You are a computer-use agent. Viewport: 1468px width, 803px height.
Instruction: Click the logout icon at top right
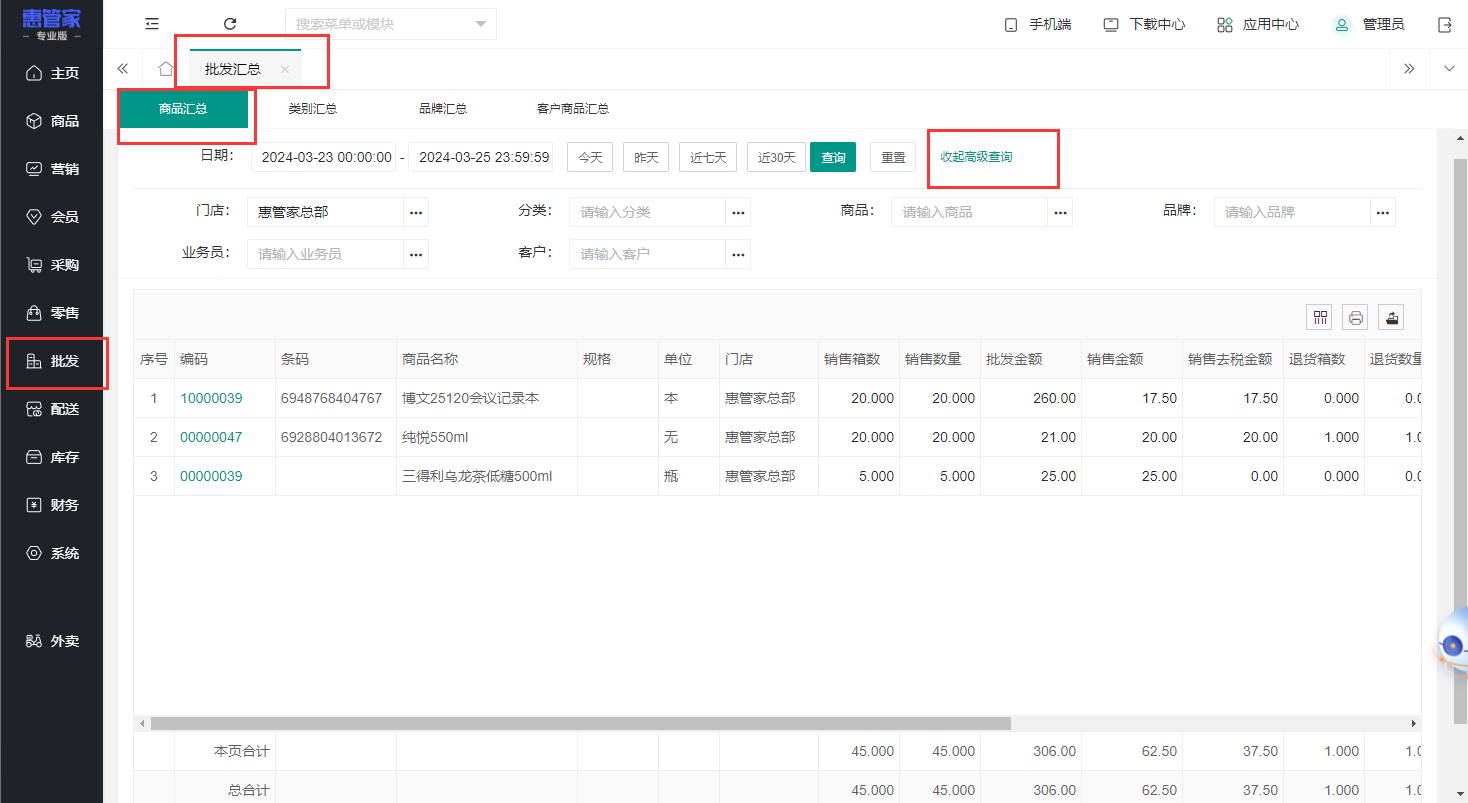point(1444,24)
